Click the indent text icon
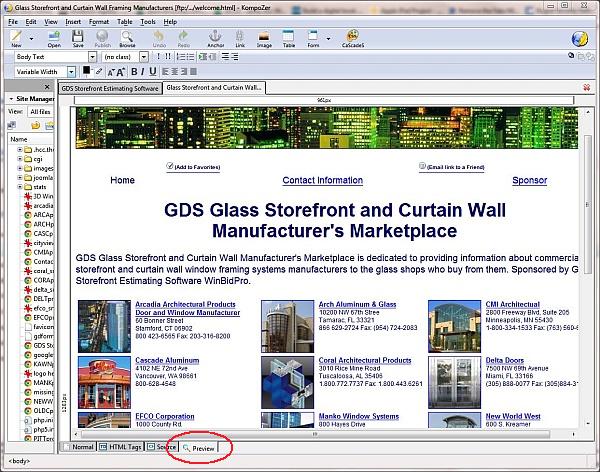This screenshot has width=600, height=472. pos(203,57)
